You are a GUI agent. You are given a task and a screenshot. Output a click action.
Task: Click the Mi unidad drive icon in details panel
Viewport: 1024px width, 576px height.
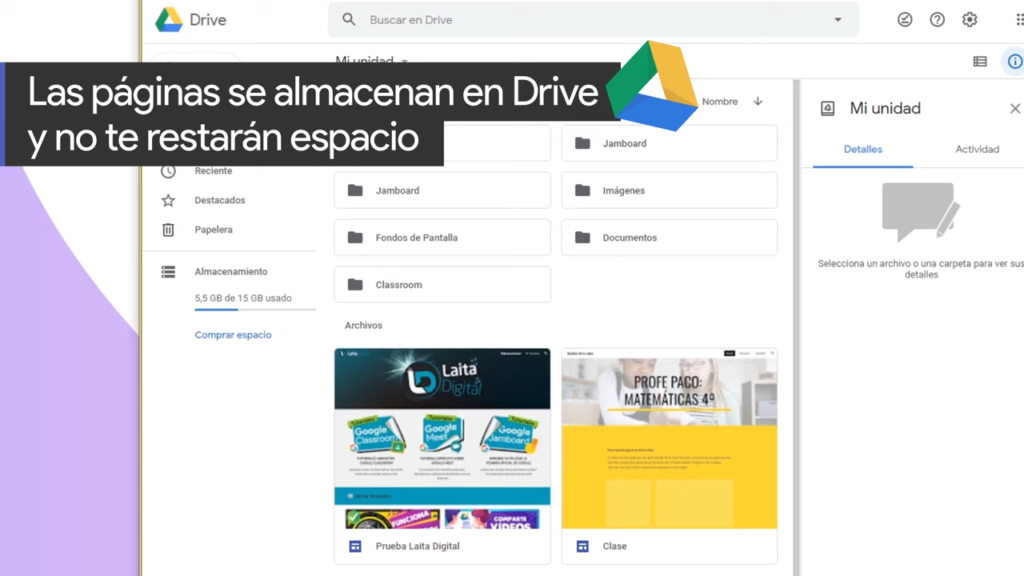[827, 108]
